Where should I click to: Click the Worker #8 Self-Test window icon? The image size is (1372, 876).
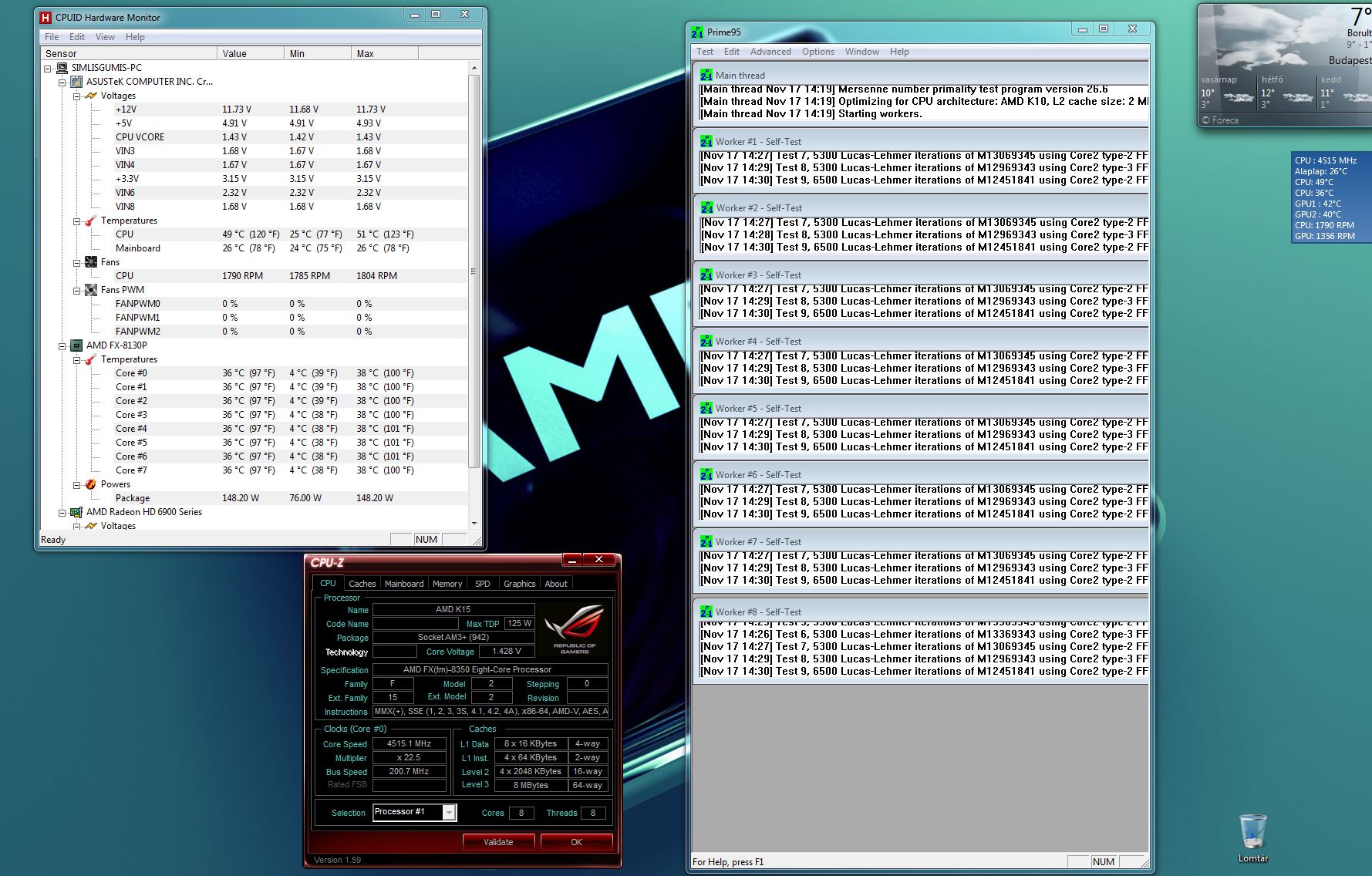click(x=706, y=612)
